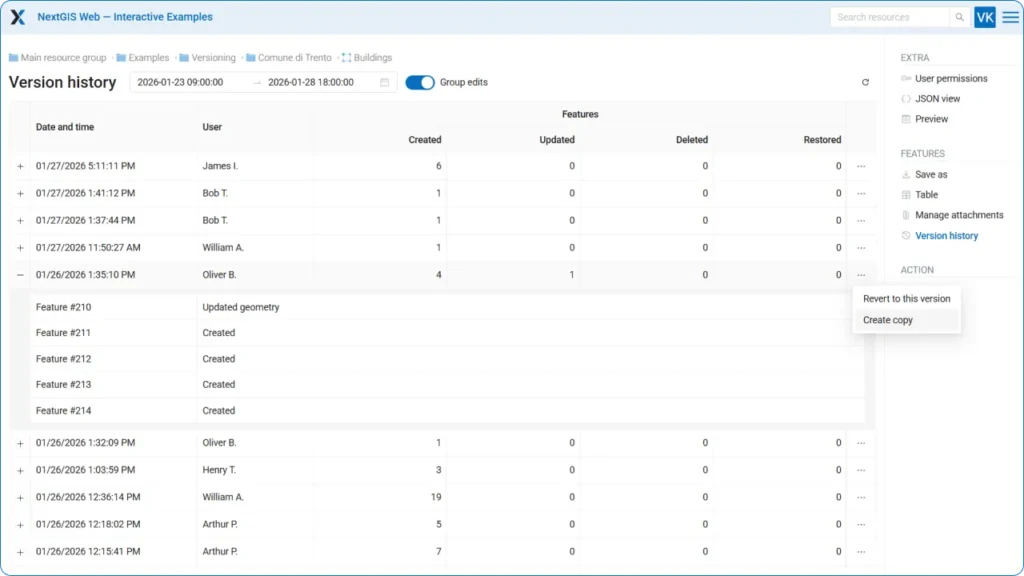Open the hamburger menu icon
This screenshot has height=576, width=1024.
(x=1010, y=17)
